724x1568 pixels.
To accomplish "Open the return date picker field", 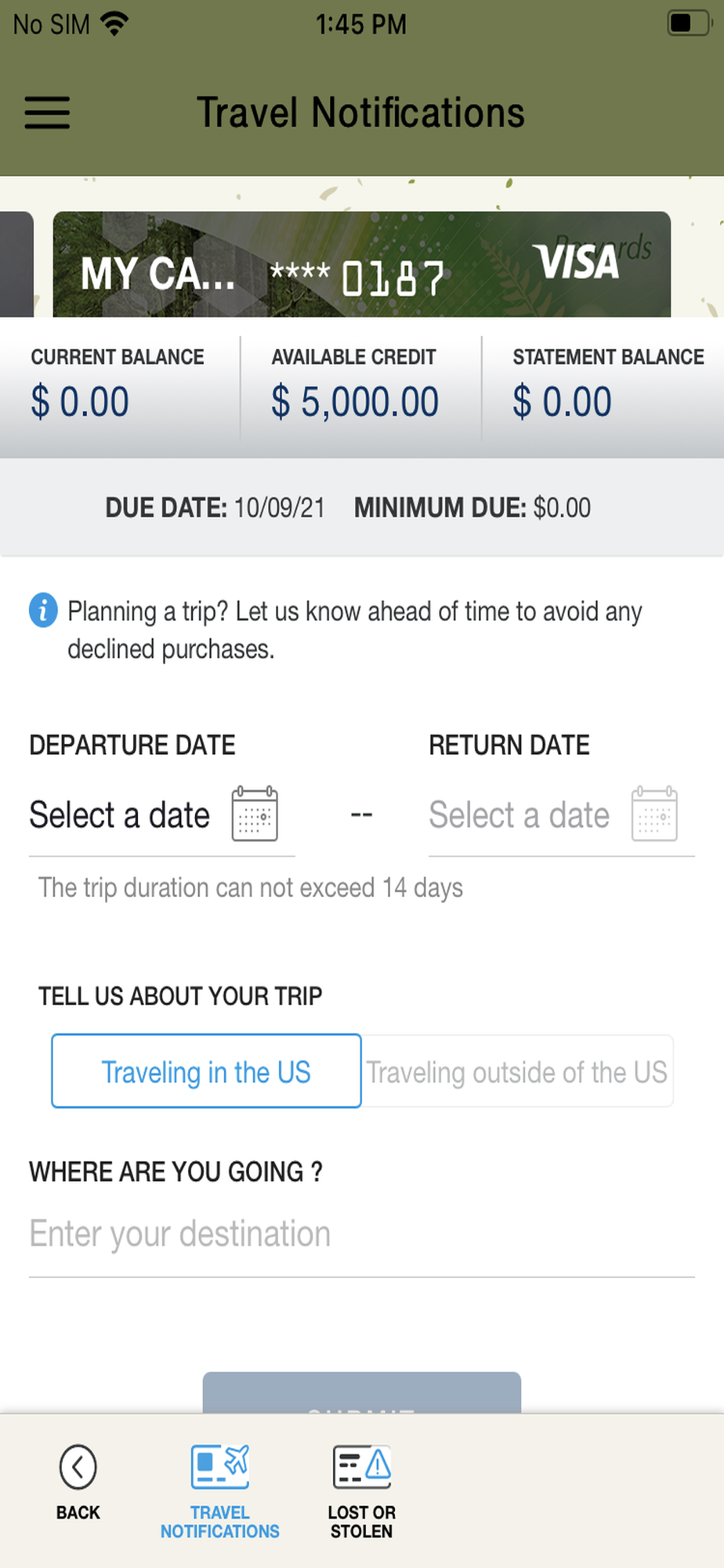I will (x=519, y=815).
